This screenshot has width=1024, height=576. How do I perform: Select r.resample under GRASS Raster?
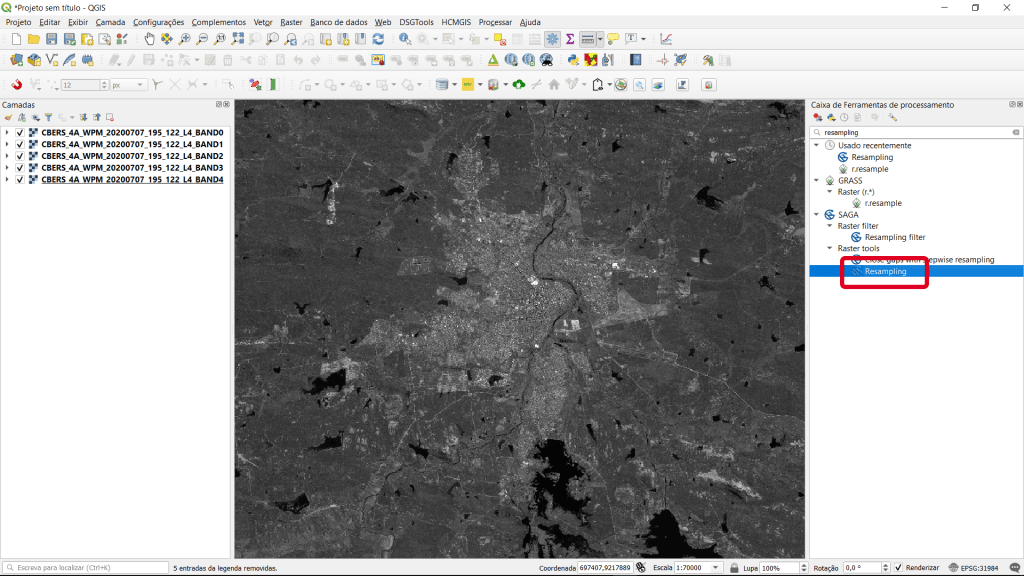tap(883, 203)
